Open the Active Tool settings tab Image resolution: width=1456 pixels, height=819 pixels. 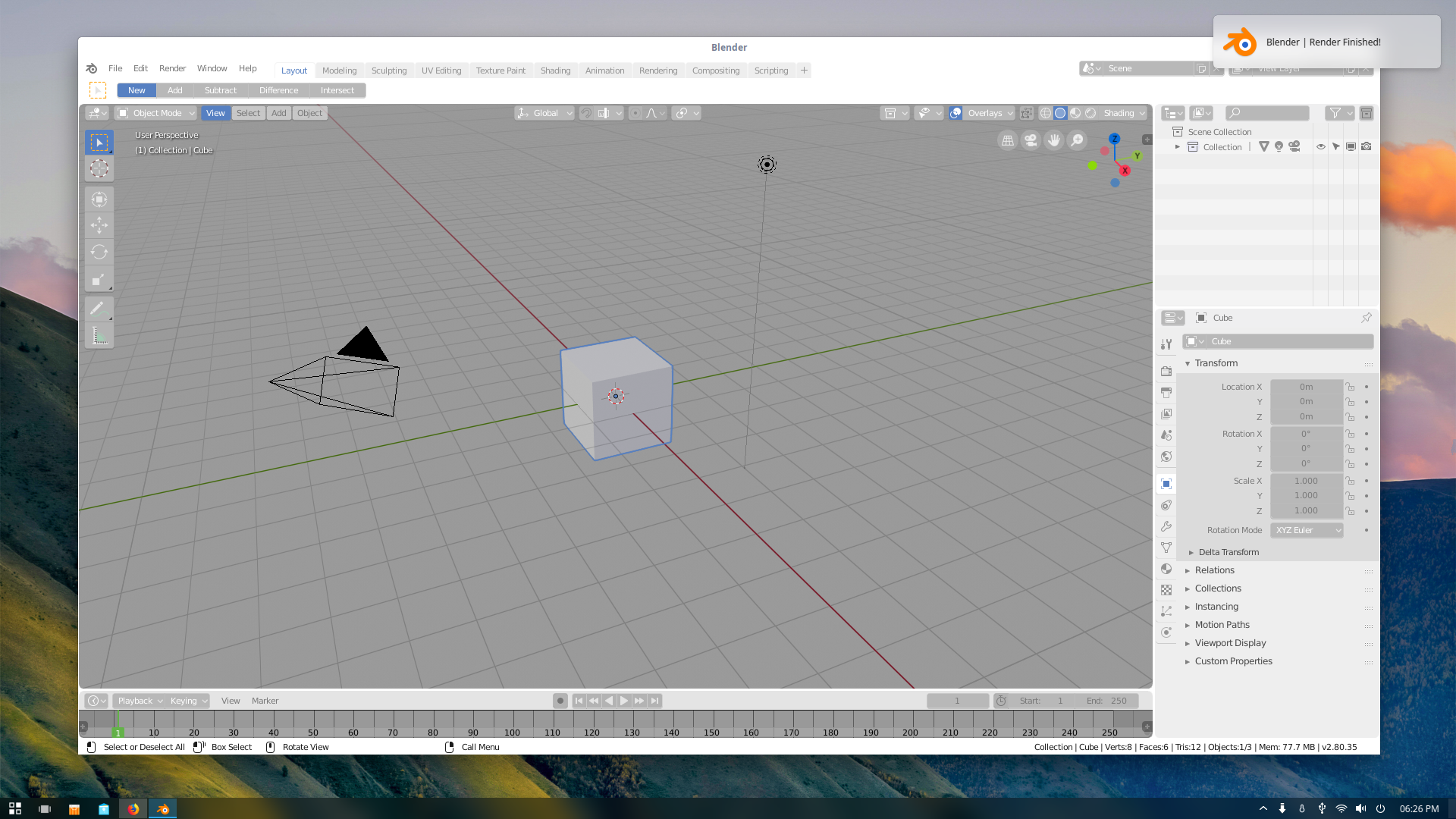1166,344
